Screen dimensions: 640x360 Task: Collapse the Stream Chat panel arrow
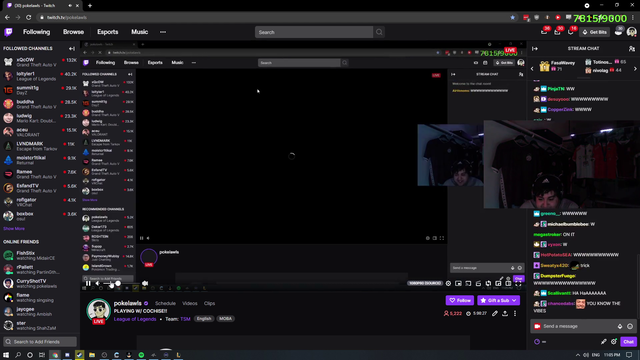(x=535, y=49)
